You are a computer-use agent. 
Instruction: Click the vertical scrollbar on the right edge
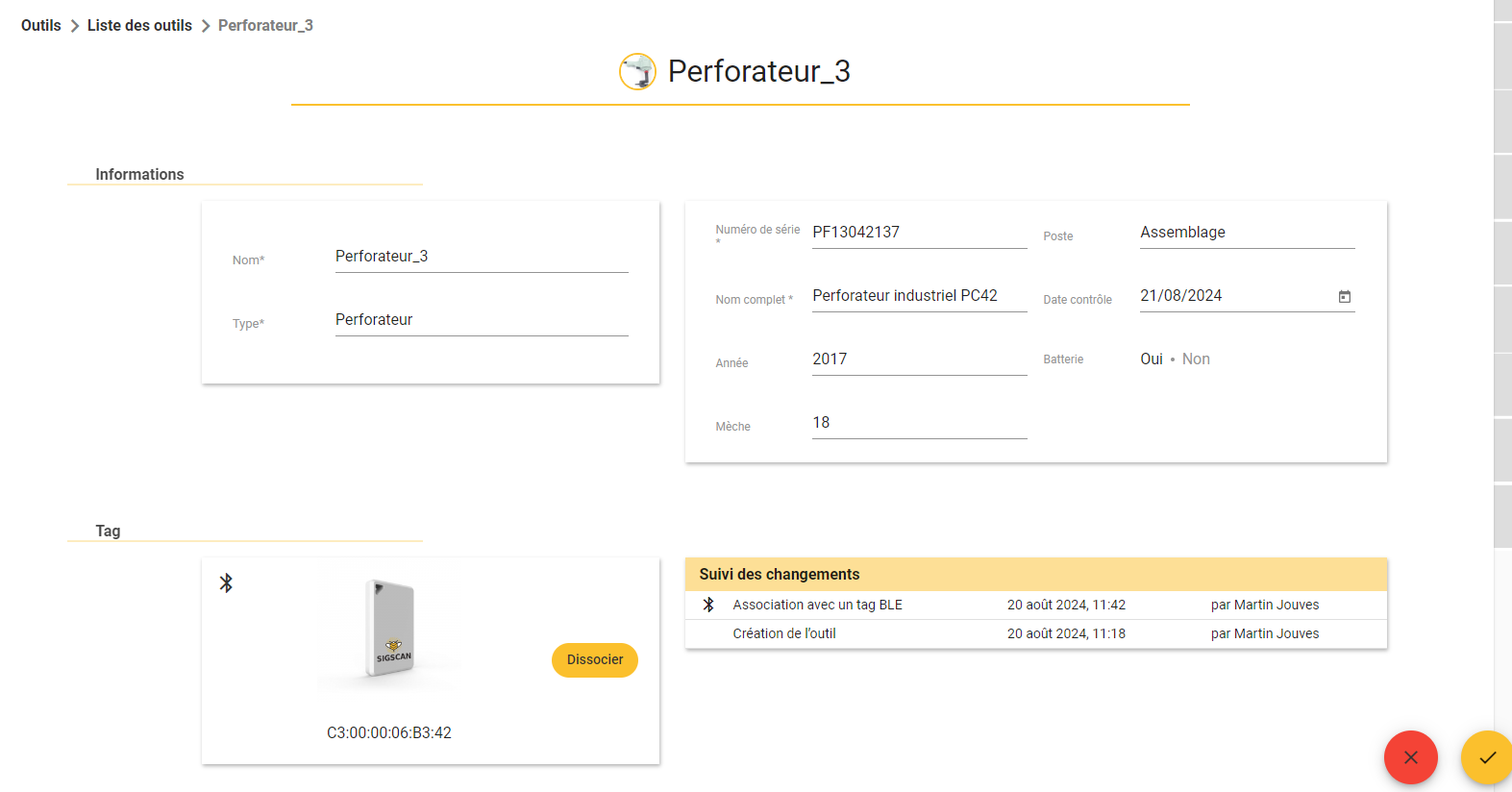[x=1502, y=274]
